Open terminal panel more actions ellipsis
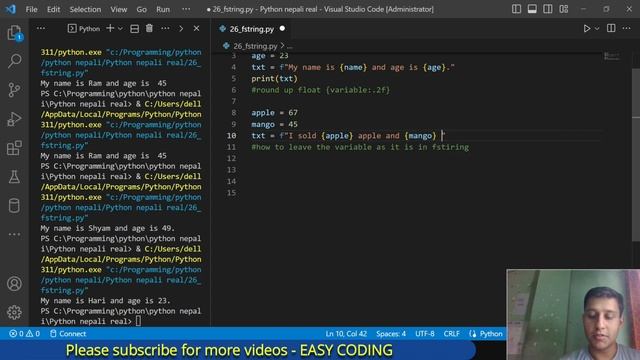Screen dimensions: 640x360 165,29
